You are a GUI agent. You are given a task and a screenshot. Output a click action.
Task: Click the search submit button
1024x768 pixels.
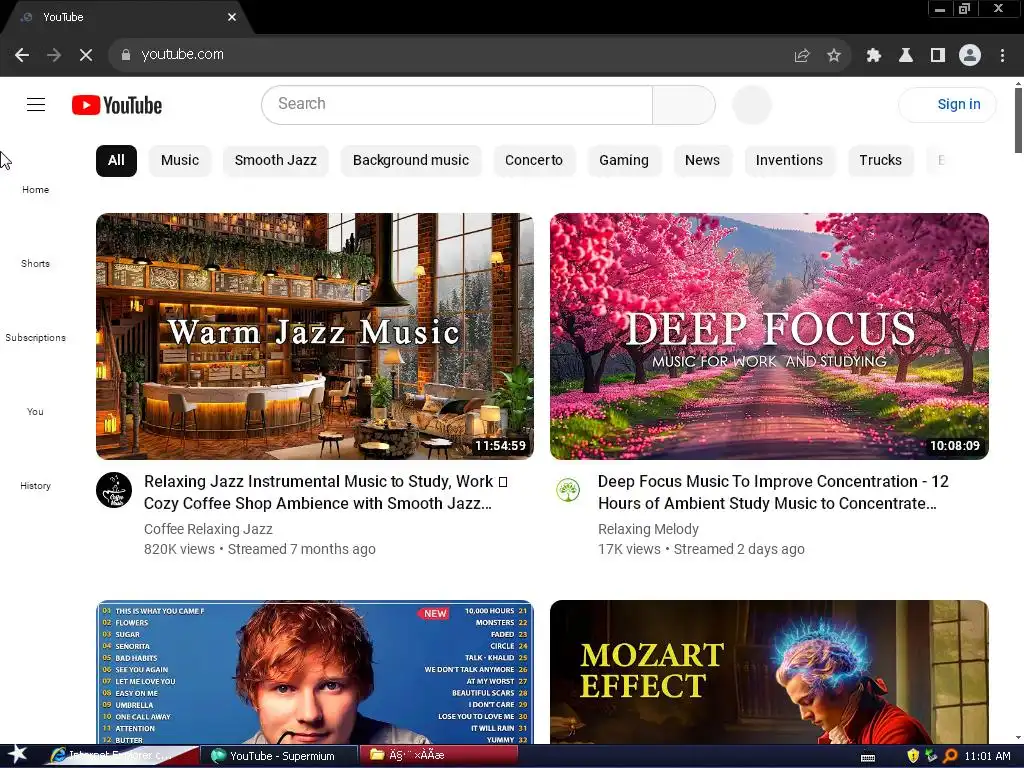point(684,104)
